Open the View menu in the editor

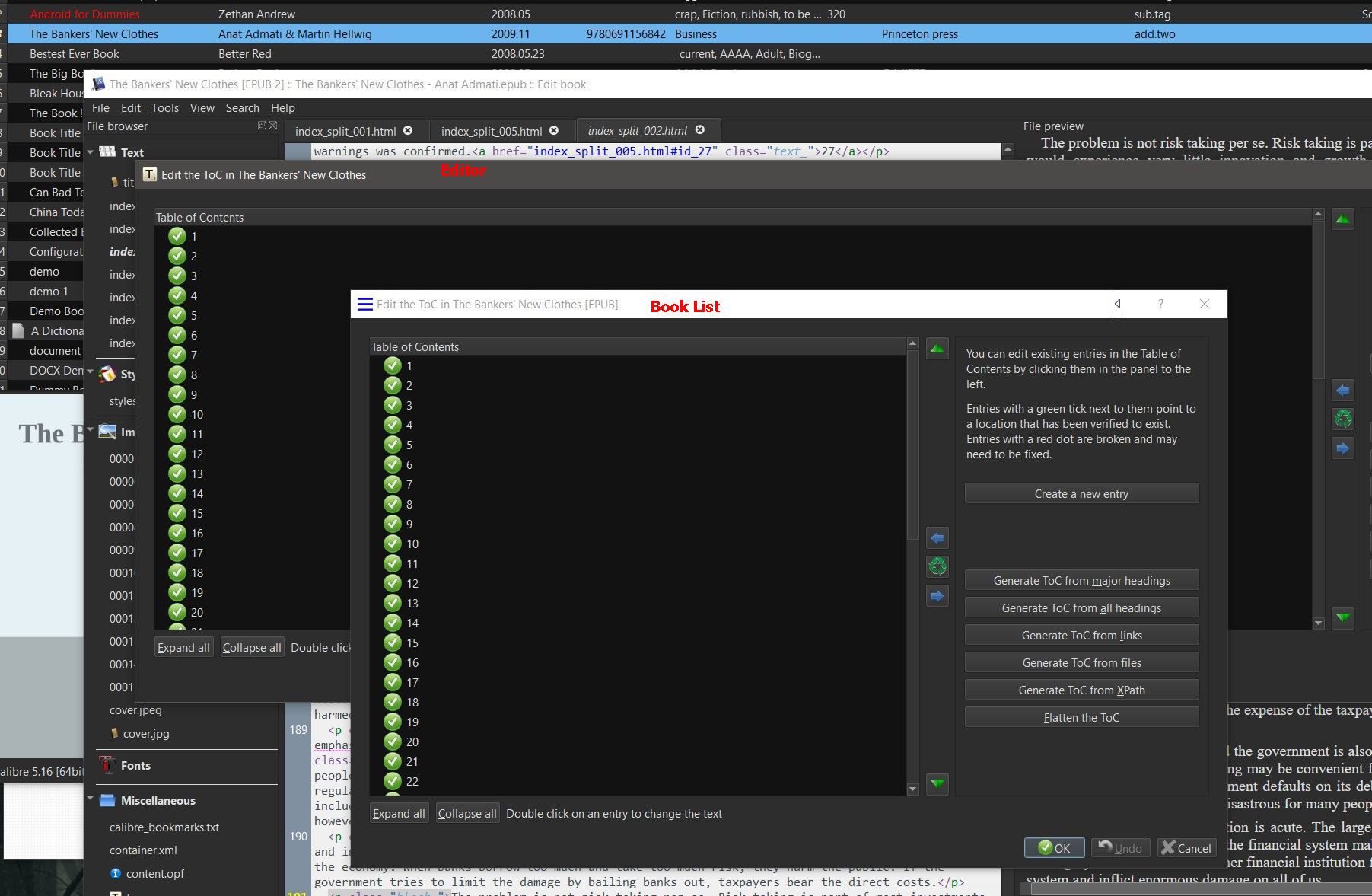point(202,108)
